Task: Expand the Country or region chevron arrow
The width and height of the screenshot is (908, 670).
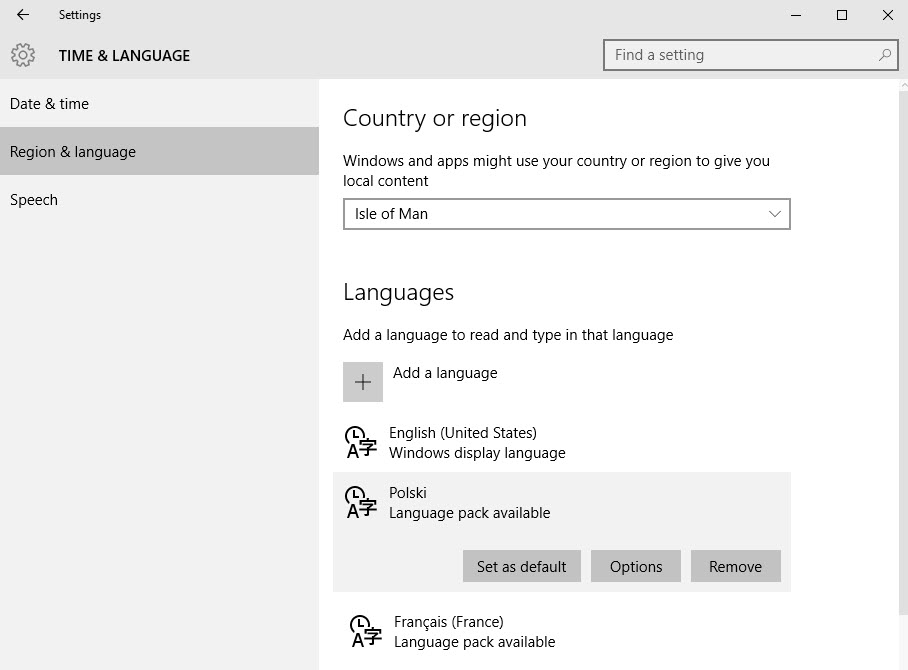Action: [773, 214]
